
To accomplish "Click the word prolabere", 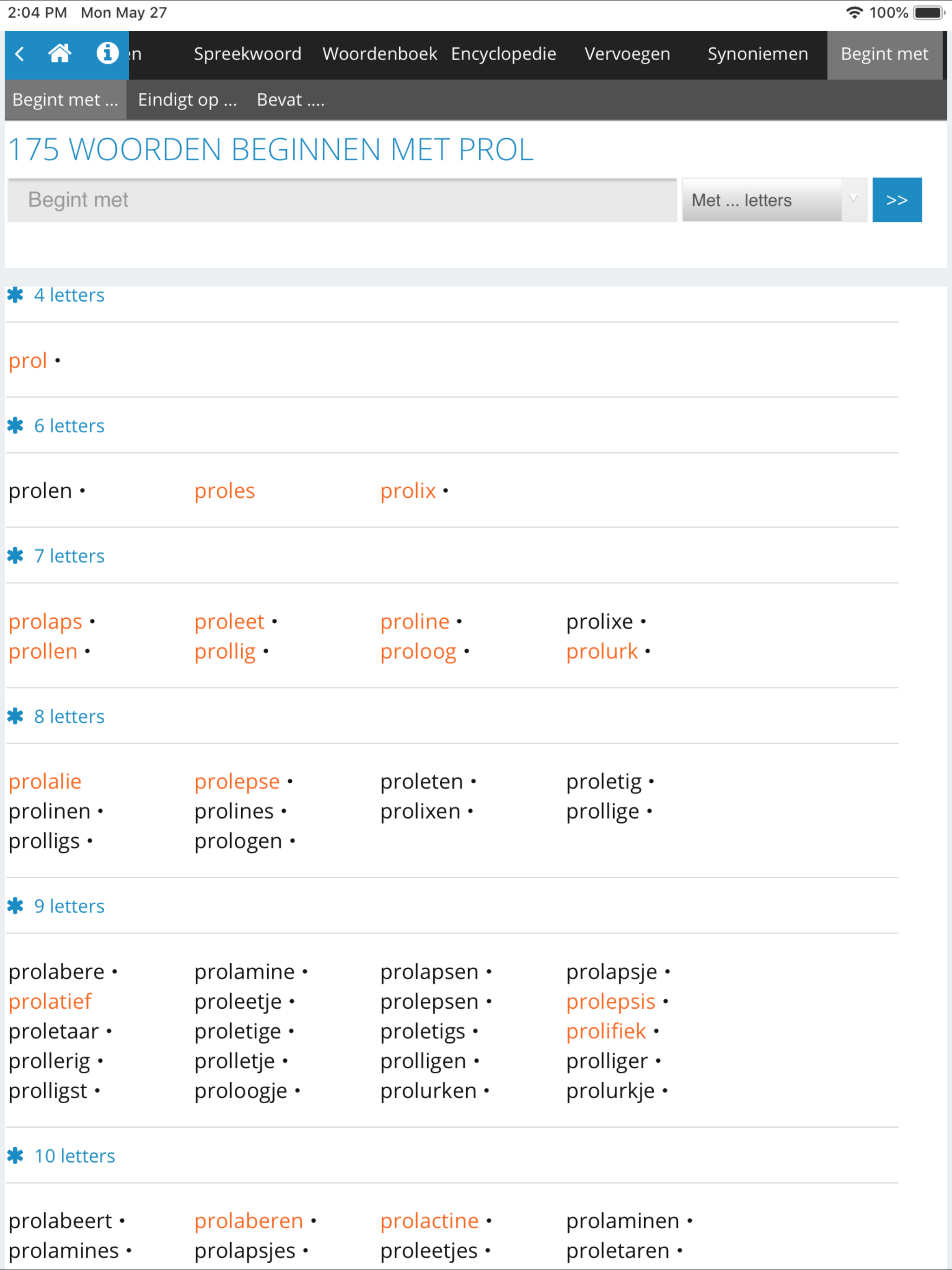I will [56, 972].
